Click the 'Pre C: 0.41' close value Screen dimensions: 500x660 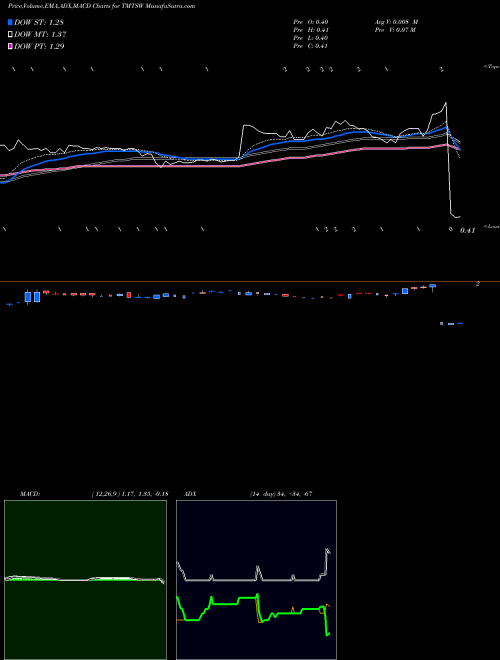(311, 46)
